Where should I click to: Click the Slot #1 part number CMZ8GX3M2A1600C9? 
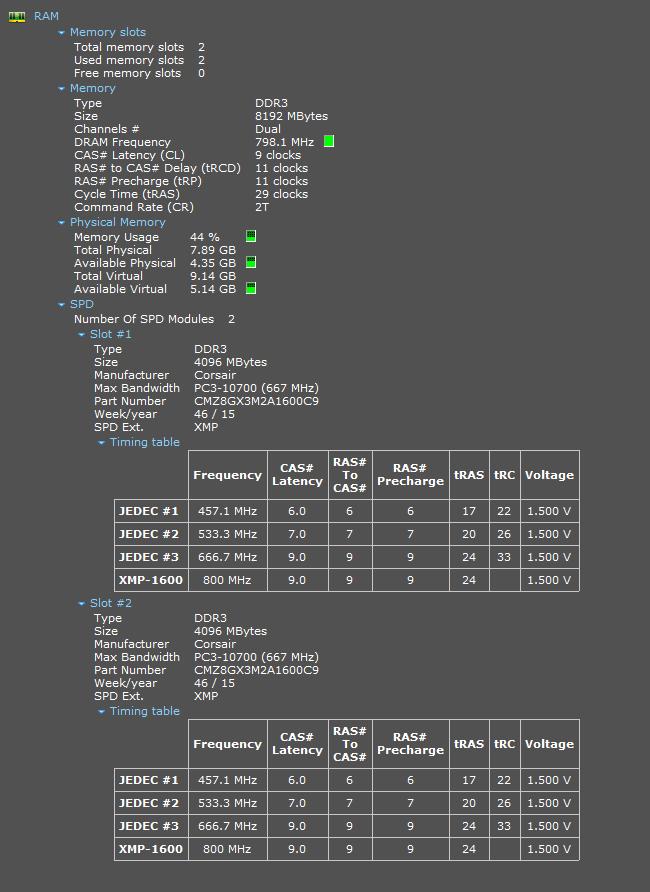coord(256,401)
